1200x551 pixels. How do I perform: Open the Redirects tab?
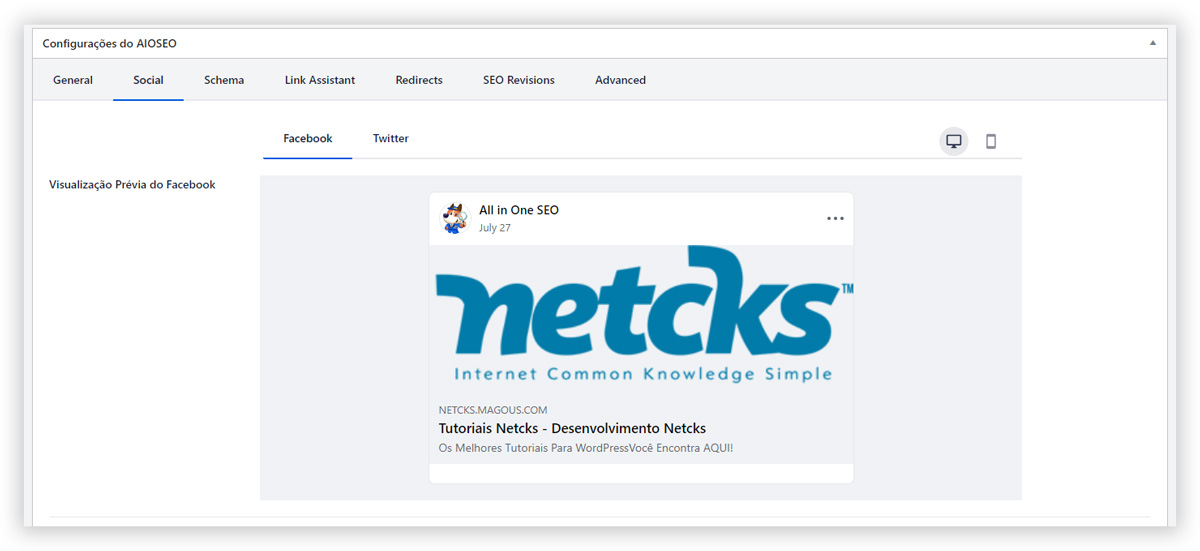[x=419, y=80]
